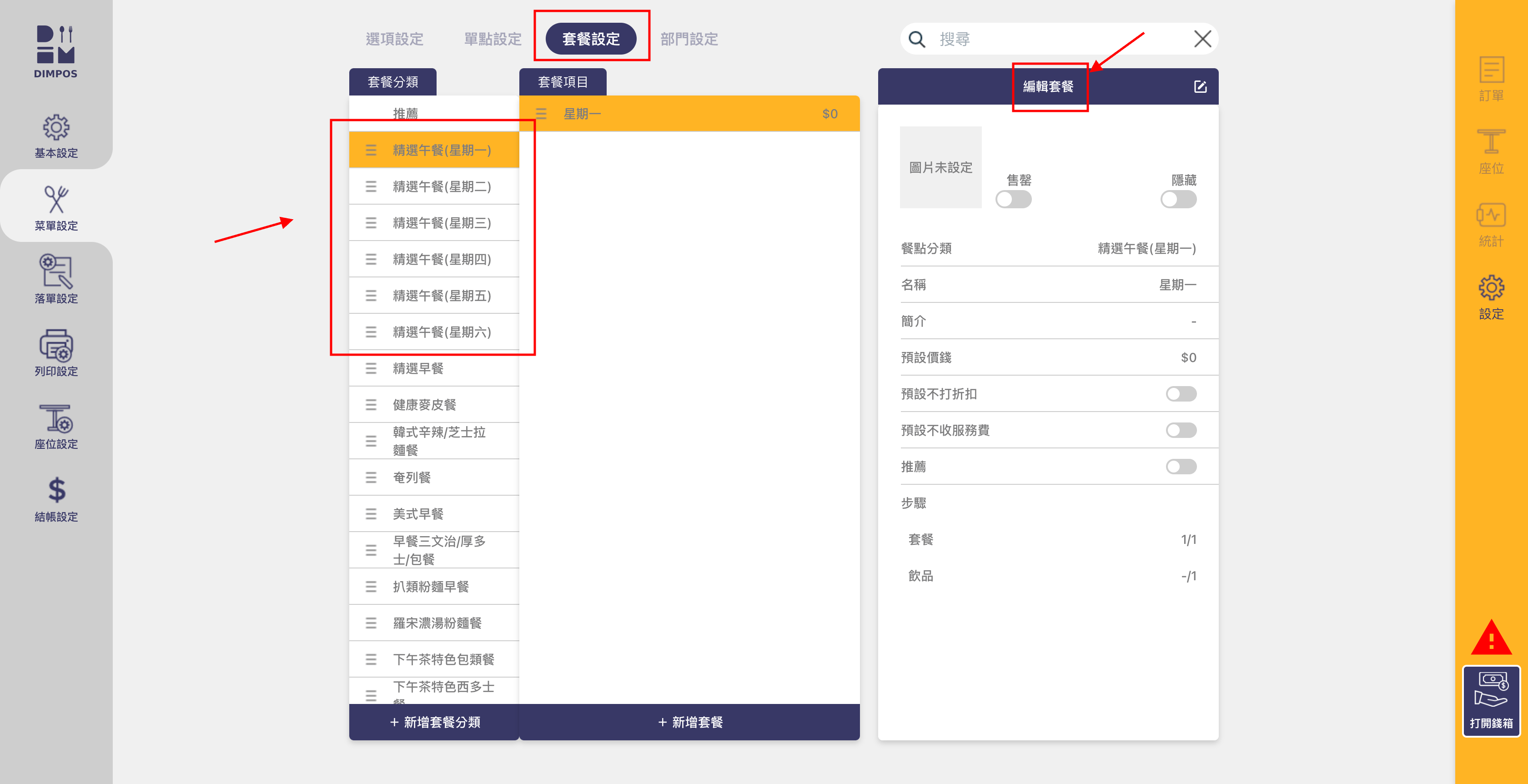Toggle the 隱藏 hidden switch

click(x=1178, y=199)
